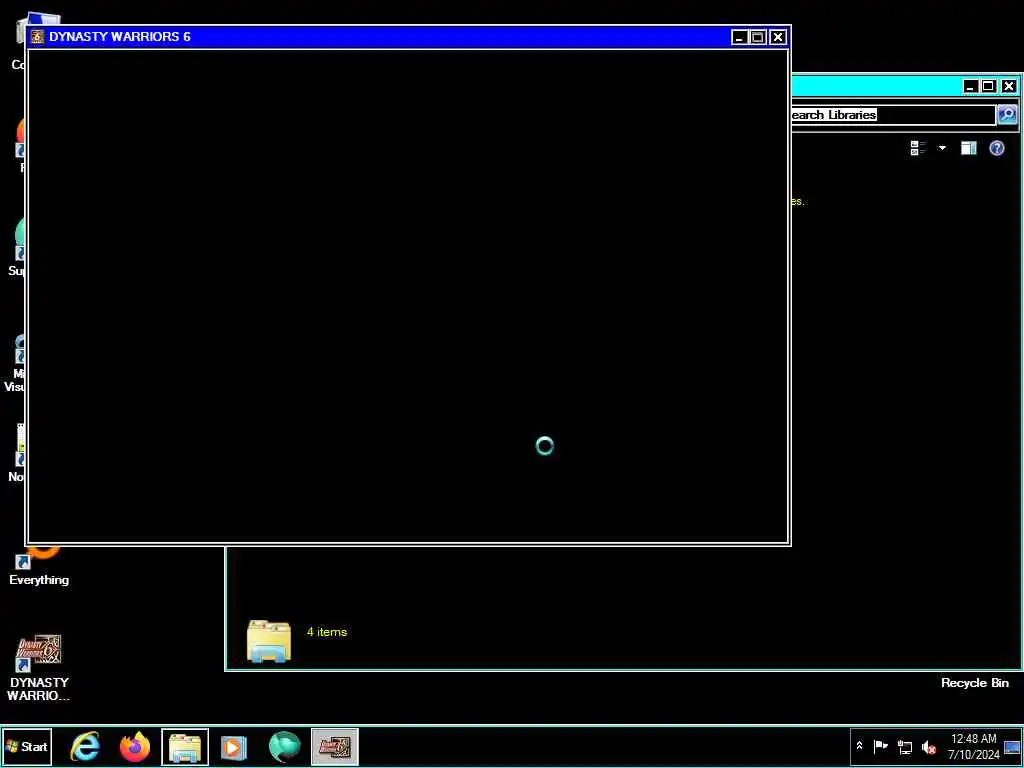The width and height of the screenshot is (1024, 768).
Task: Minimize the Libraries window
Action: [971, 86]
